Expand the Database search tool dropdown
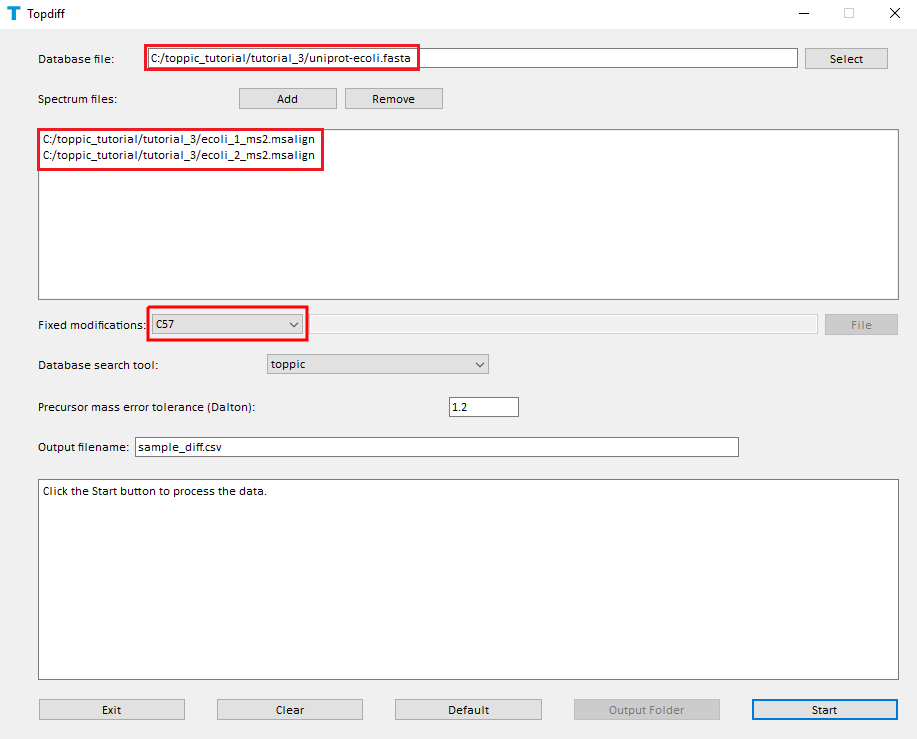 (377, 364)
